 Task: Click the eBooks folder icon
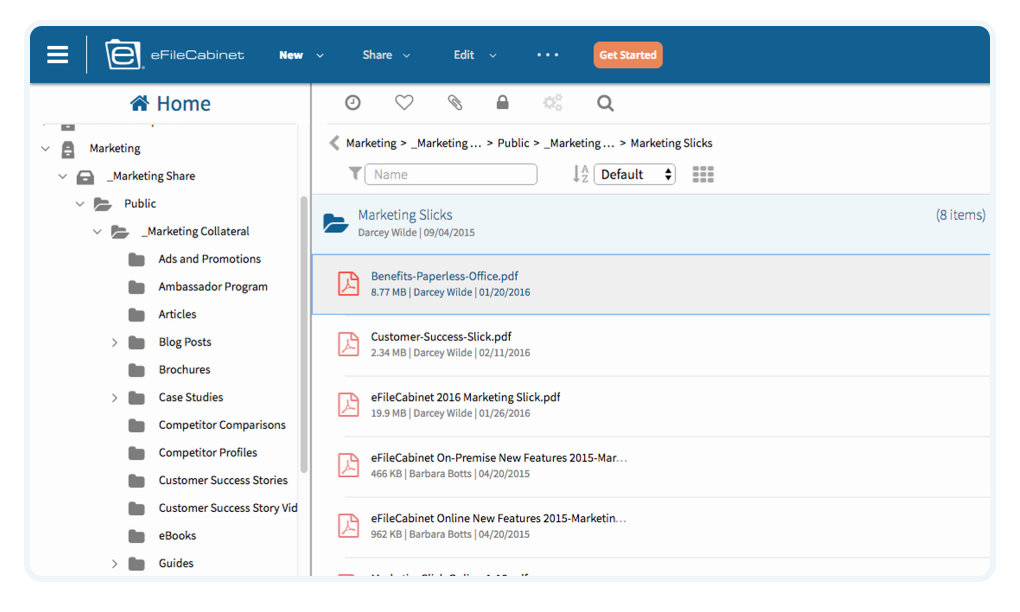(137, 536)
